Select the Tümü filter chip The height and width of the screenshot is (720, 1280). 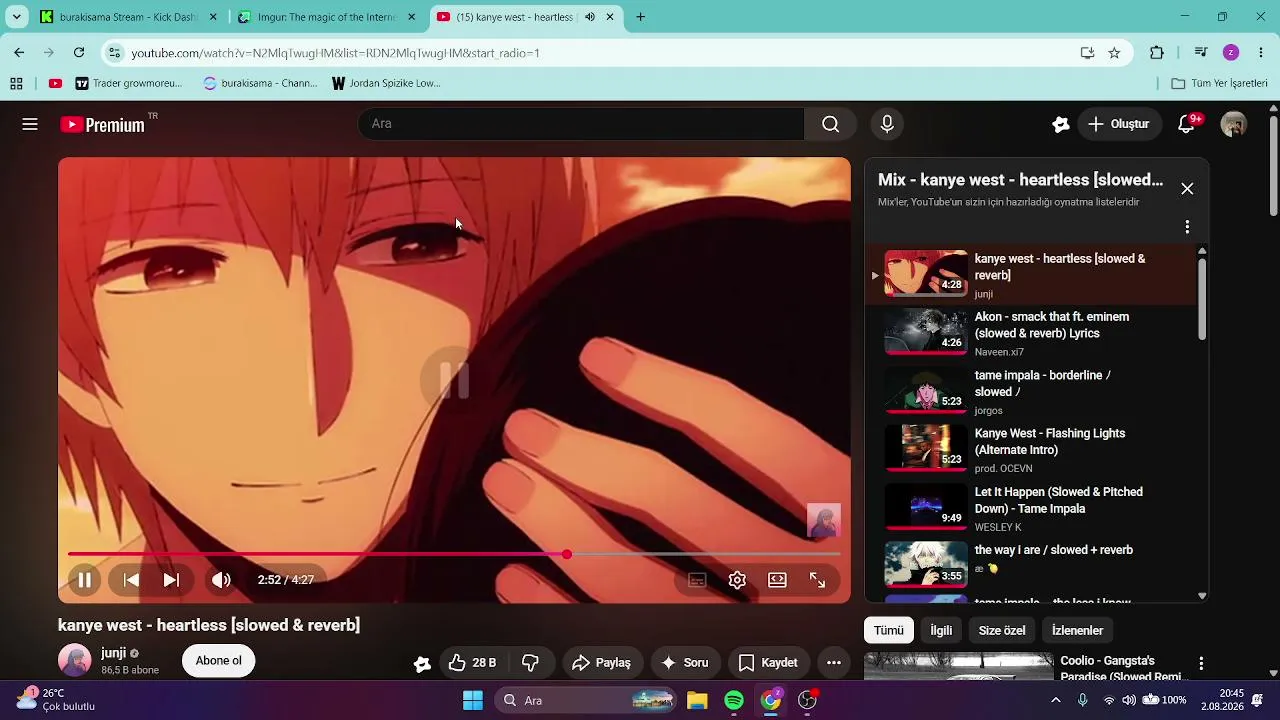889,631
